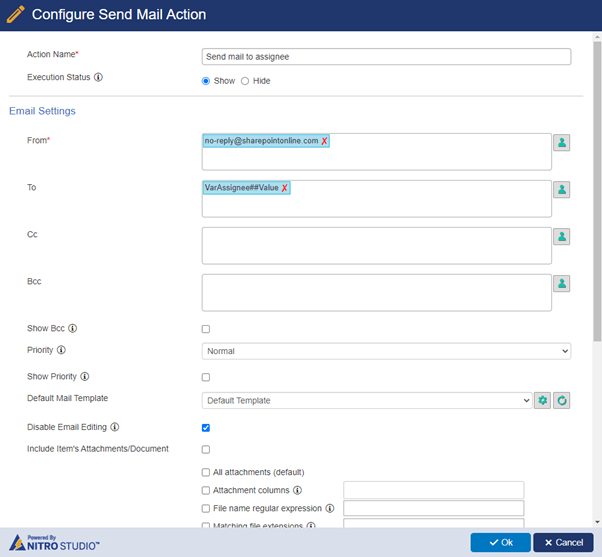Viewport: 602px width, 557px height.
Task: Select the Hide execution status option
Action: 245,81
